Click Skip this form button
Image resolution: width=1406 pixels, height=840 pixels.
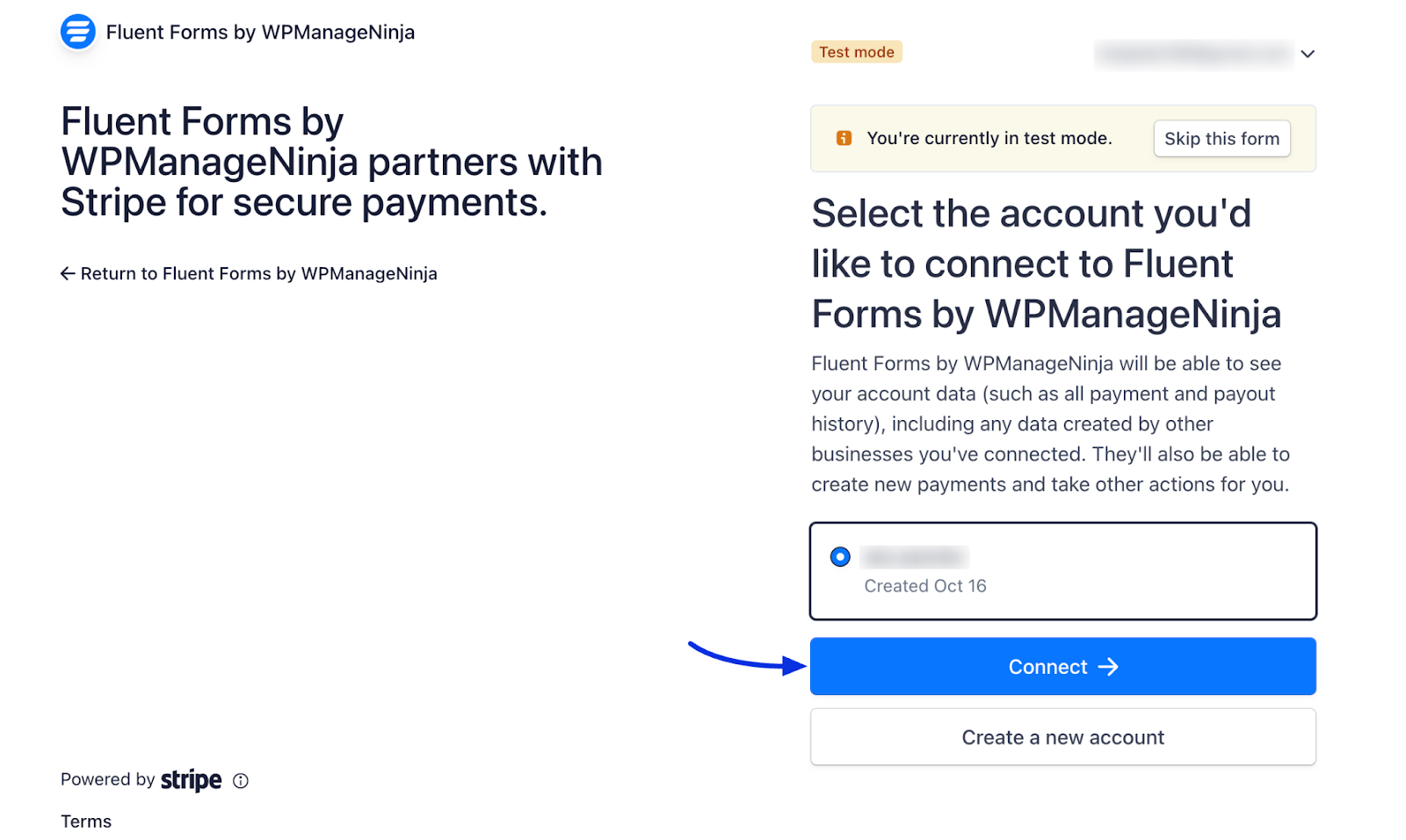point(1221,139)
